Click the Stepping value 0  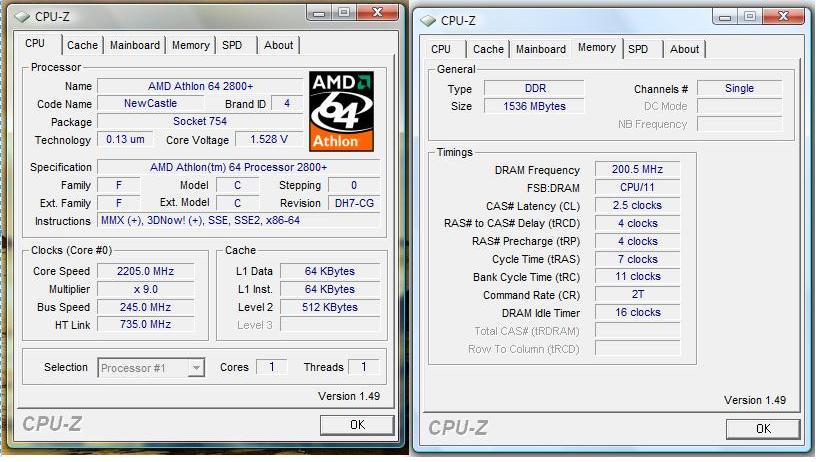[x=354, y=185]
